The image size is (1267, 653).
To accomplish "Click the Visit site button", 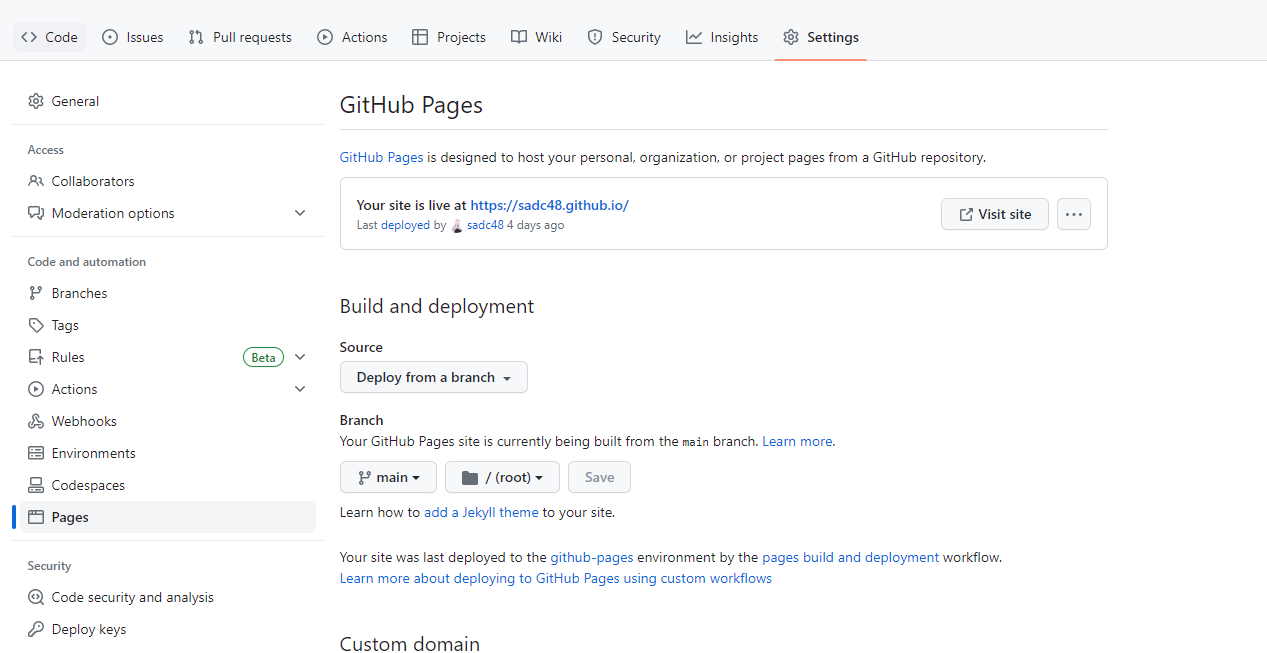I will [x=995, y=214].
